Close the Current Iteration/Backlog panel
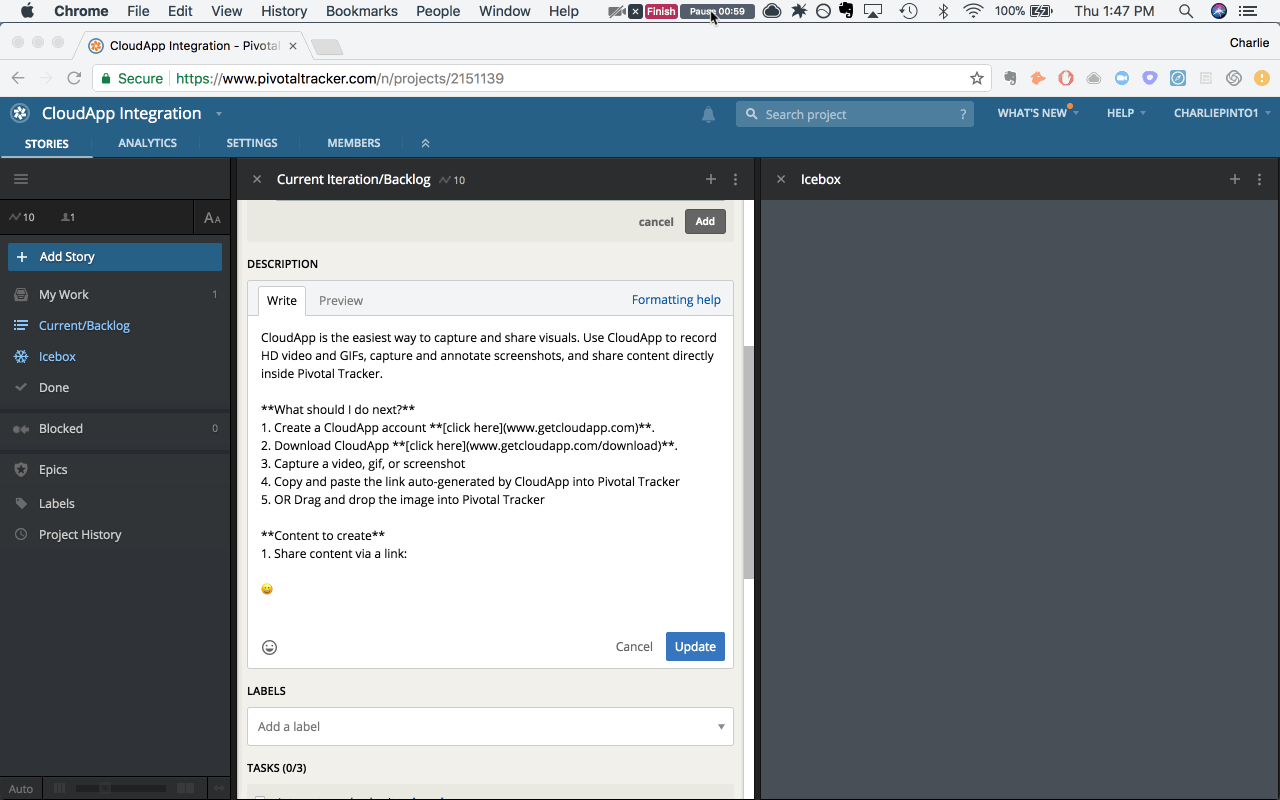Viewport: 1280px width, 800px height. tap(257, 179)
